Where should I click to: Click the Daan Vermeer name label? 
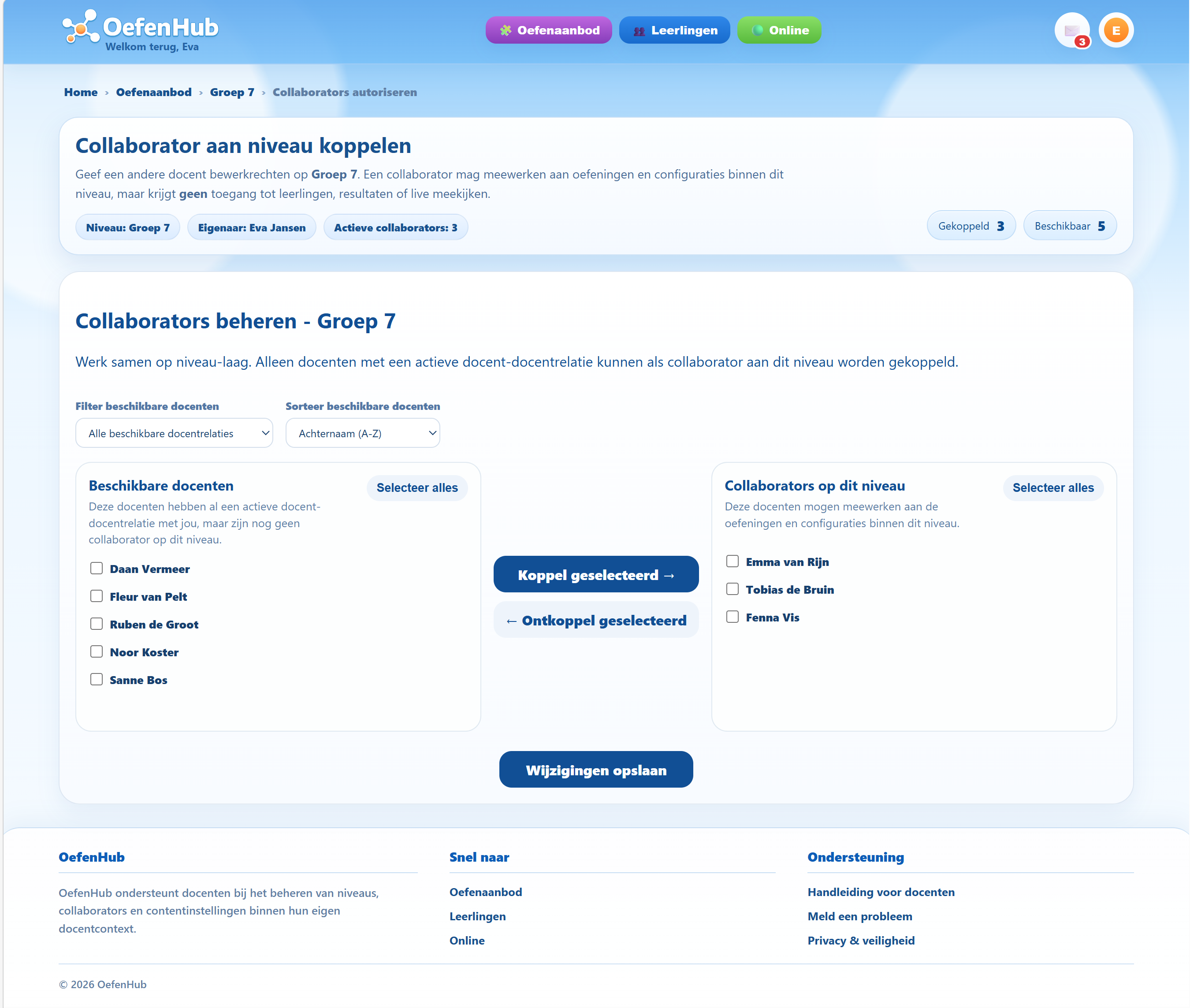pyautogui.click(x=150, y=569)
